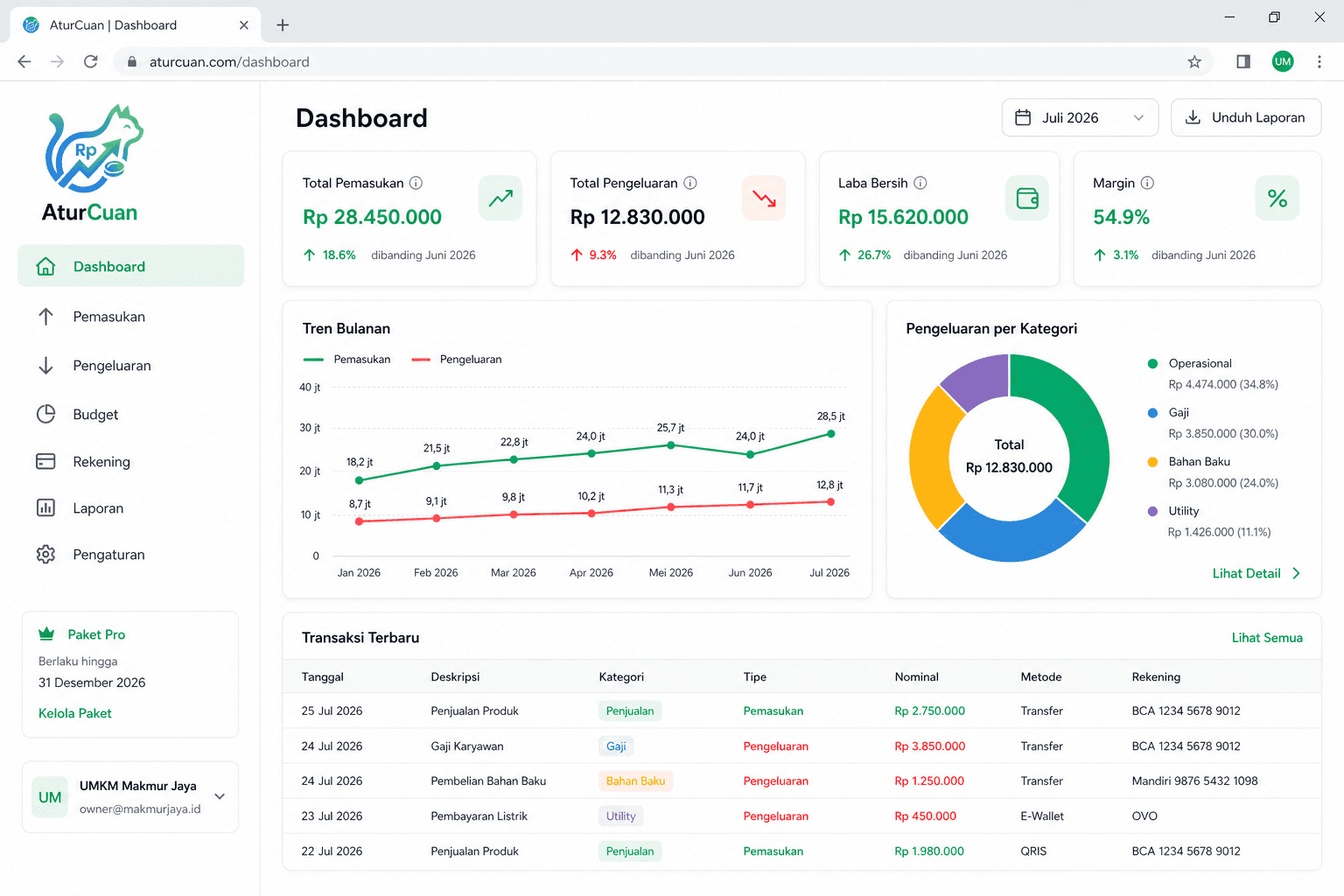Click the green trending-up icon on Pemasukan card
The height and width of the screenshot is (896, 1344).
[x=500, y=198]
